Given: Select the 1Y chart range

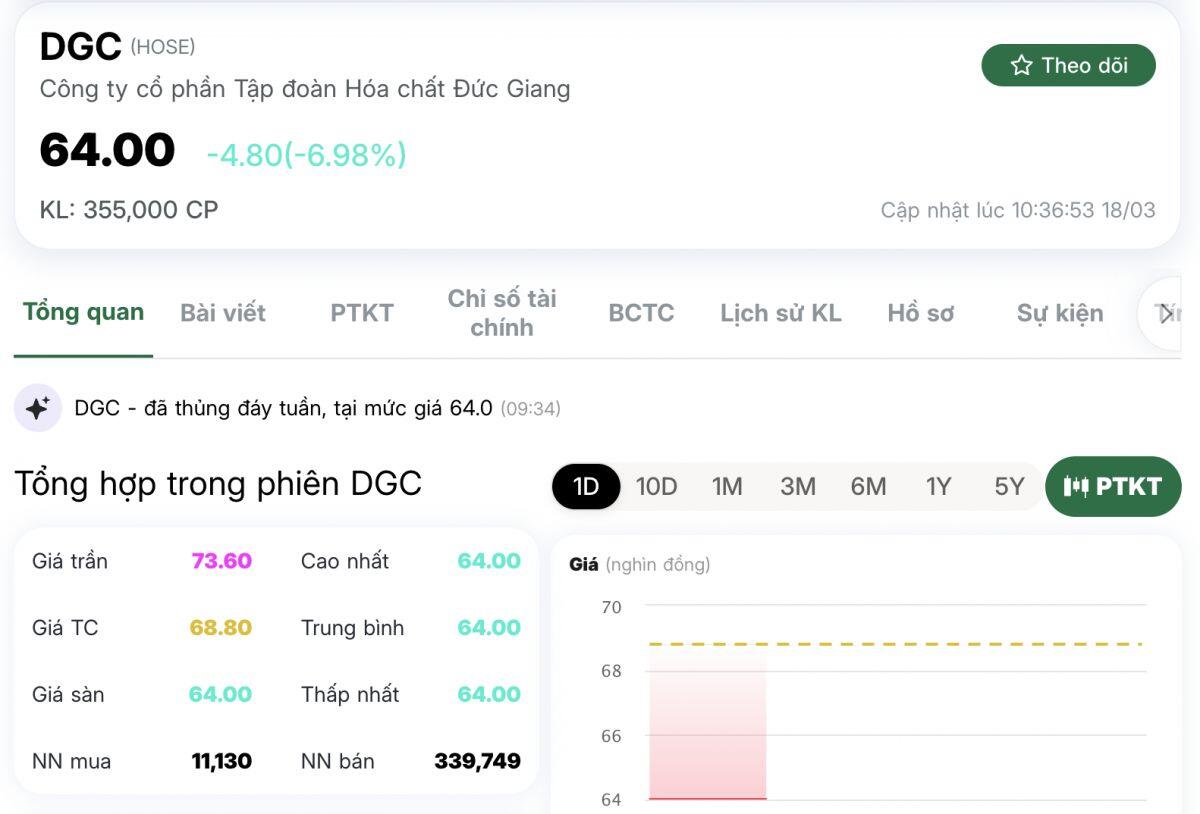Looking at the screenshot, I should pos(938,486).
